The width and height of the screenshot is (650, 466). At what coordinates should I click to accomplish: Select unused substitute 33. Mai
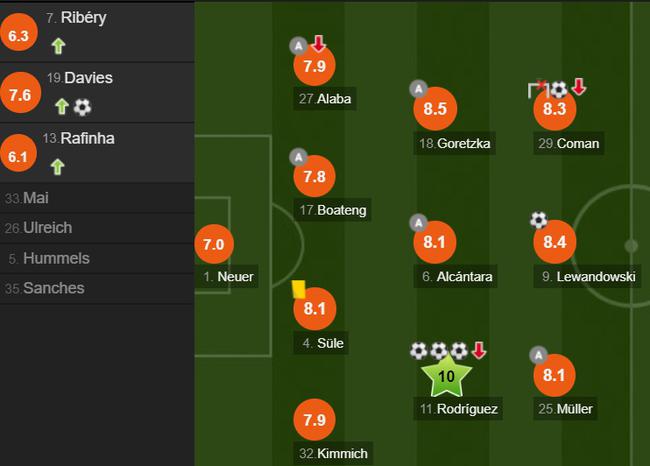tap(97, 198)
